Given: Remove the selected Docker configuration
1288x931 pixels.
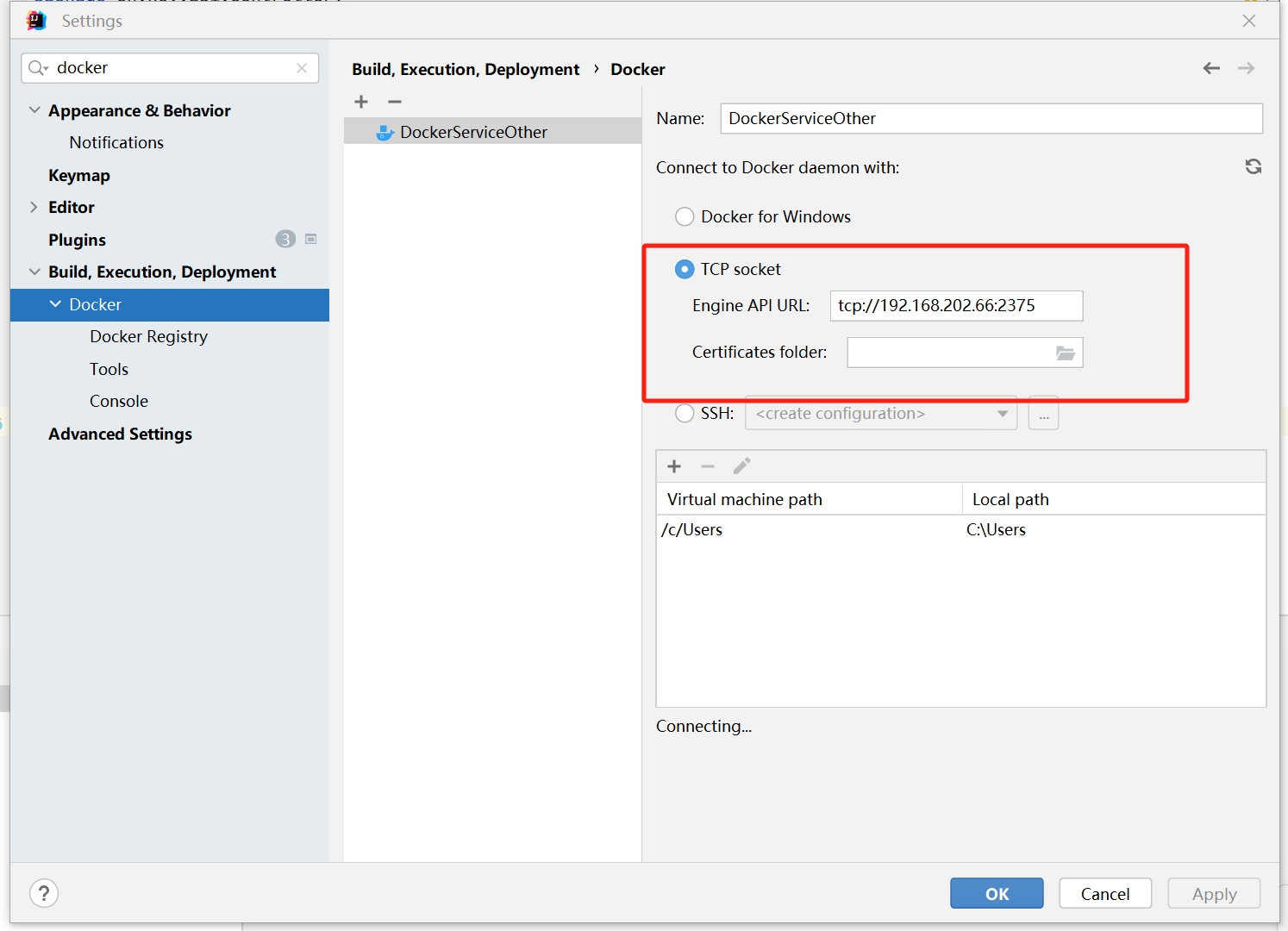Looking at the screenshot, I should pyautogui.click(x=395, y=102).
